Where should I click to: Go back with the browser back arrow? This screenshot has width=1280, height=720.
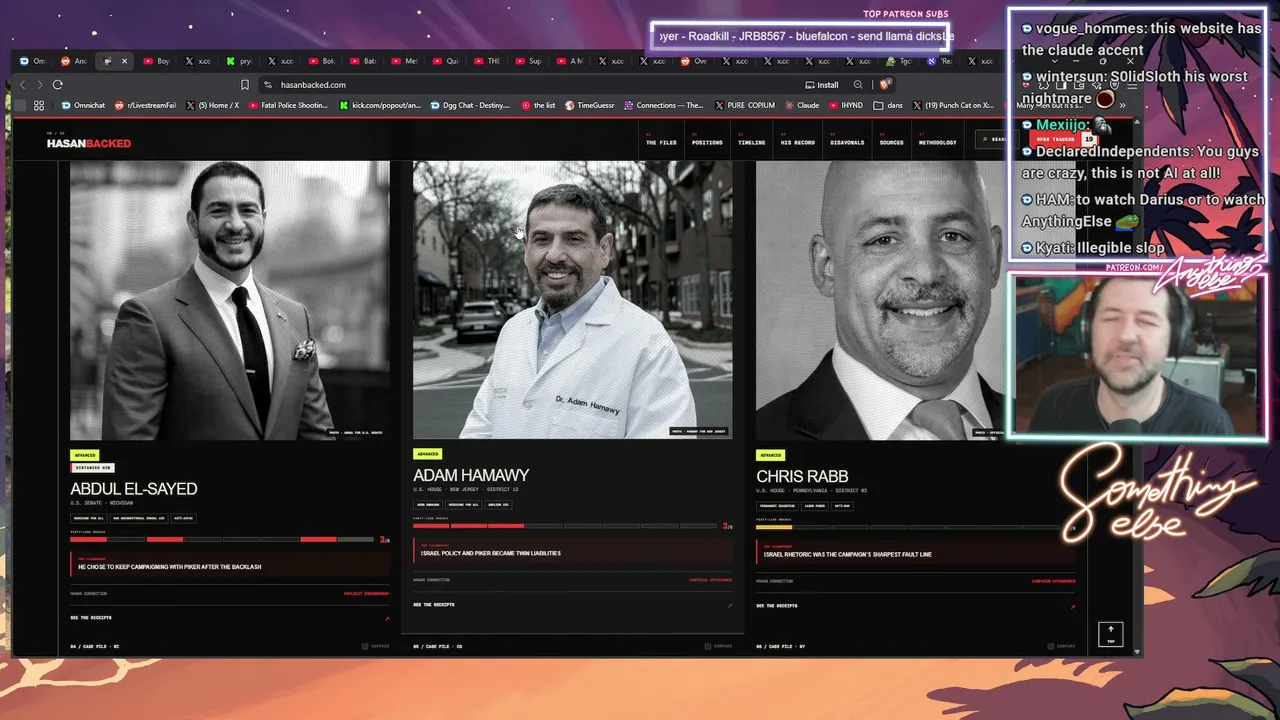tap(22, 85)
